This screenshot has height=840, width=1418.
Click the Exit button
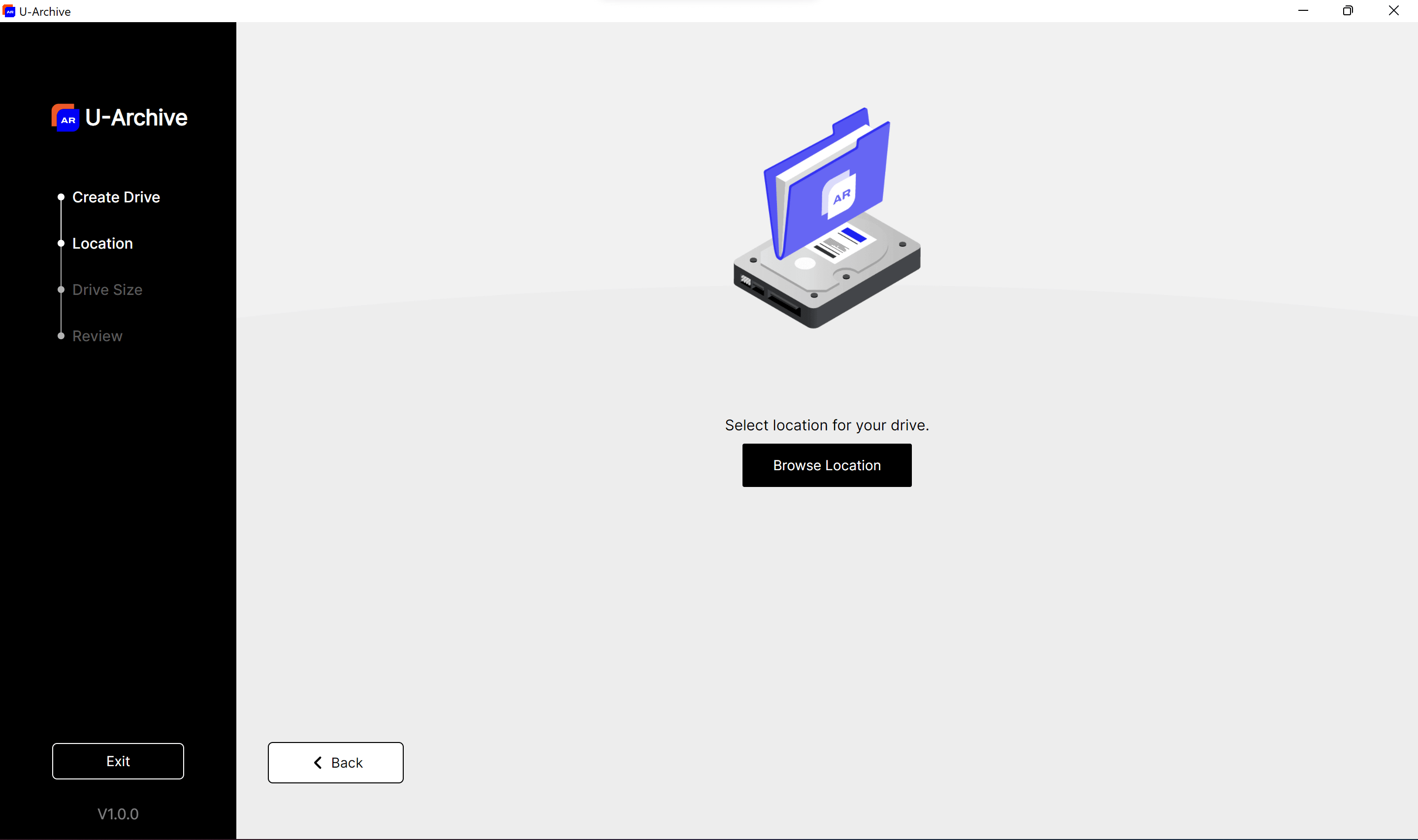click(x=118, y=761)
